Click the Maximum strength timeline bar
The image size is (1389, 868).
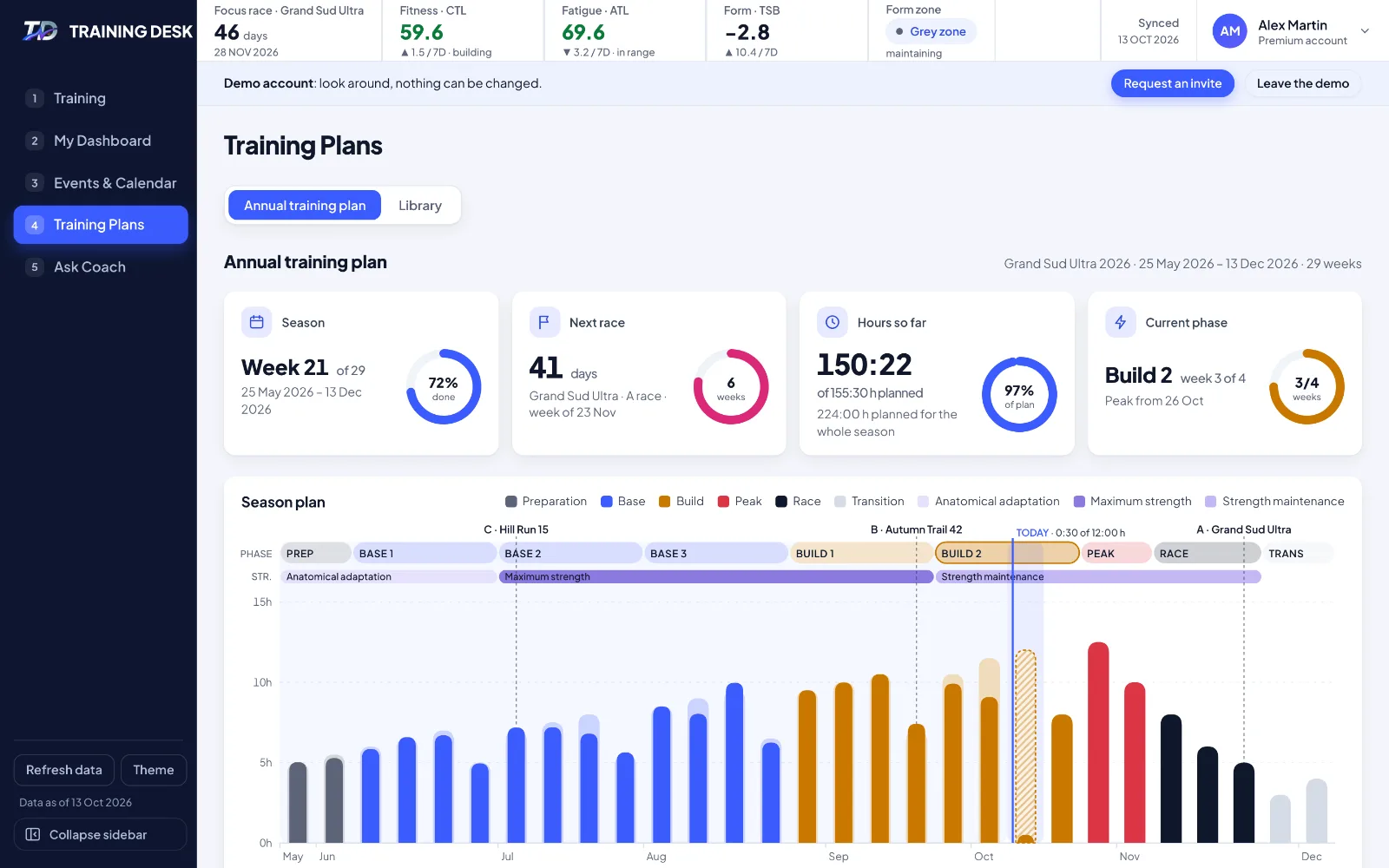point(716,576)
